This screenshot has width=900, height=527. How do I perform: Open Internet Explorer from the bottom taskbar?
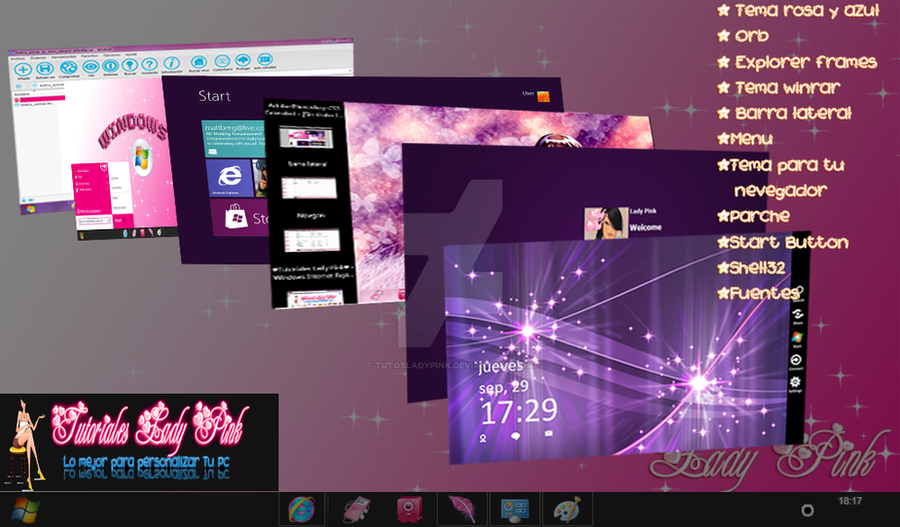point(302,509)
